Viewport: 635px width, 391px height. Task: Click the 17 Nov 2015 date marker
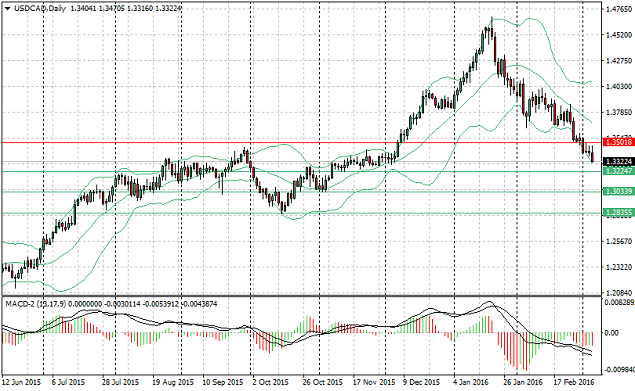coord(373,382)
